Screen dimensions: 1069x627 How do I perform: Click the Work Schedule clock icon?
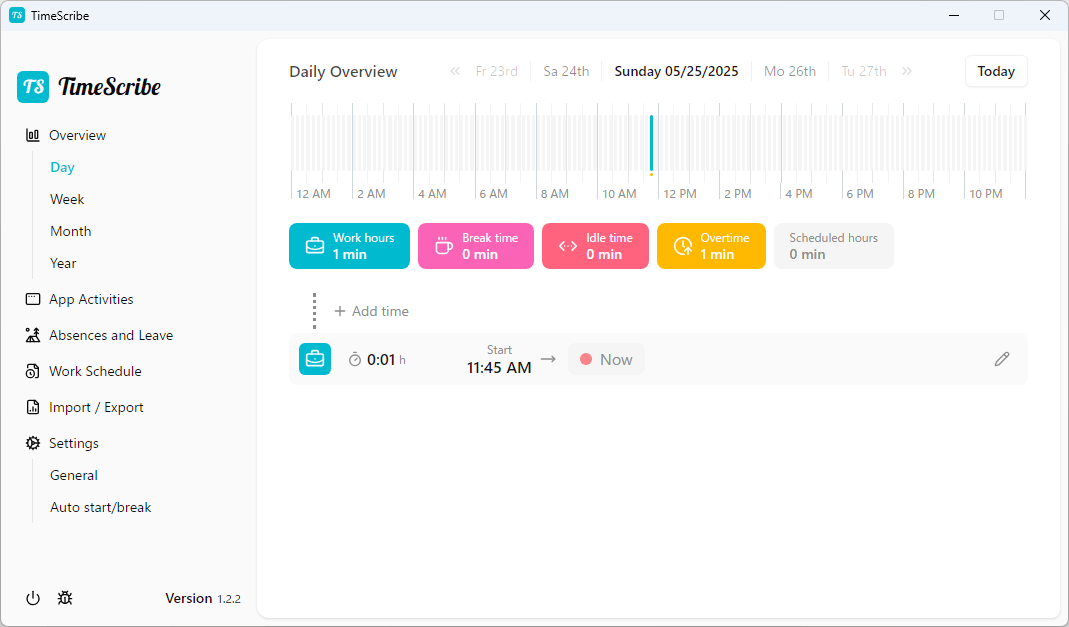(x=33, y=371)
